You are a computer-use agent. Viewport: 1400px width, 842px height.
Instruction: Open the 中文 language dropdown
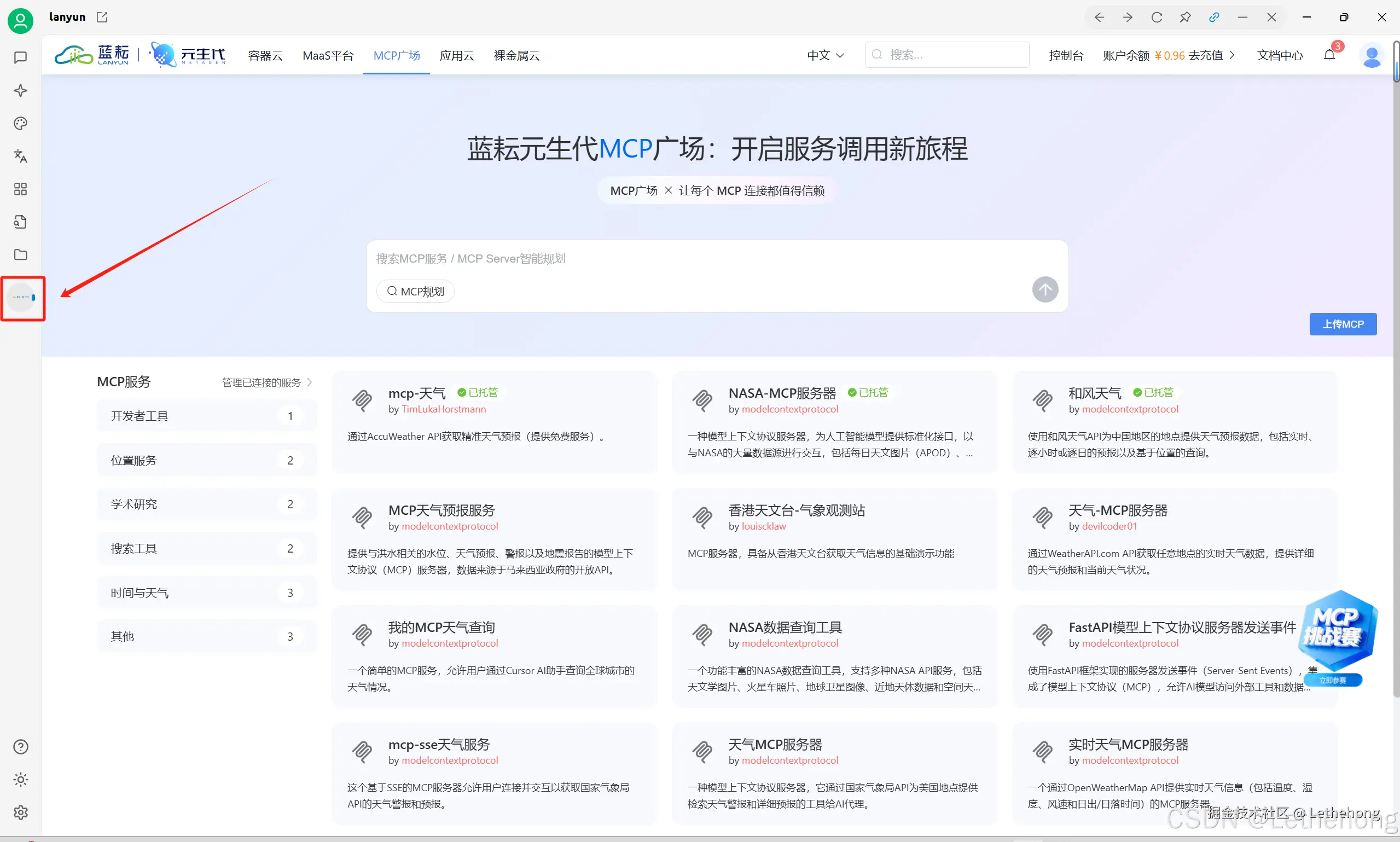[824, 55]
